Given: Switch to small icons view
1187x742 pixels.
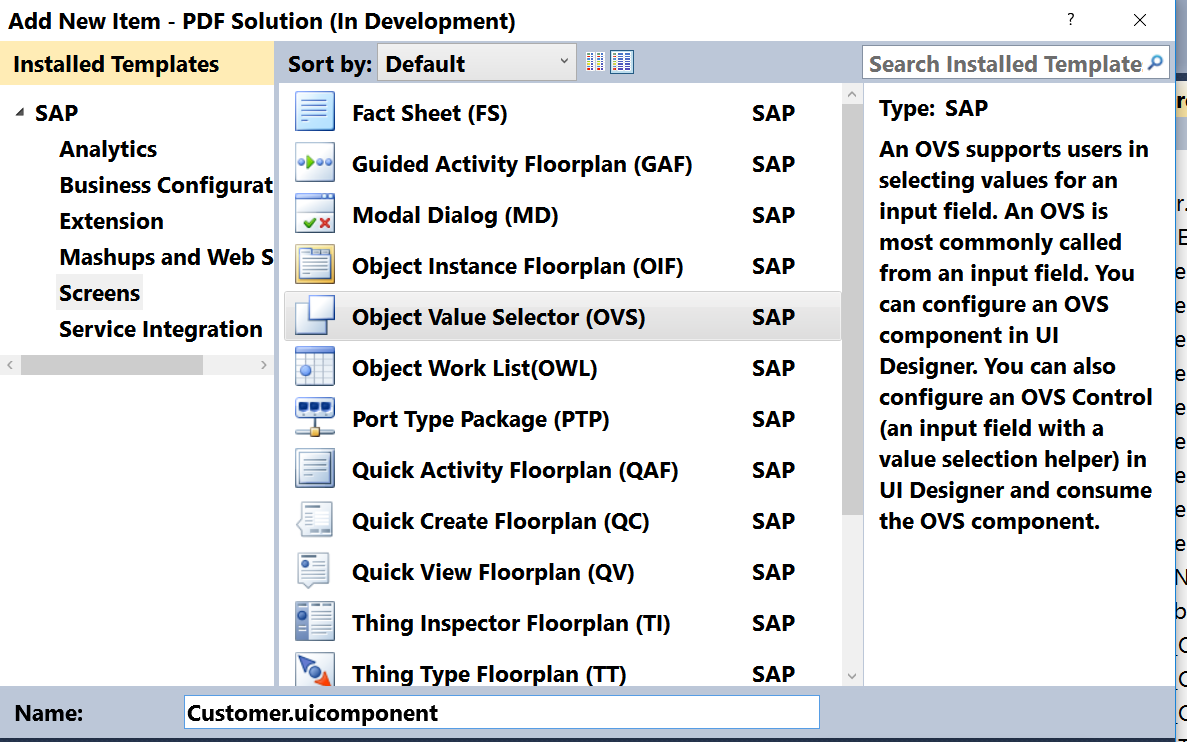Looking at the screenshot, I should (595, 62).
